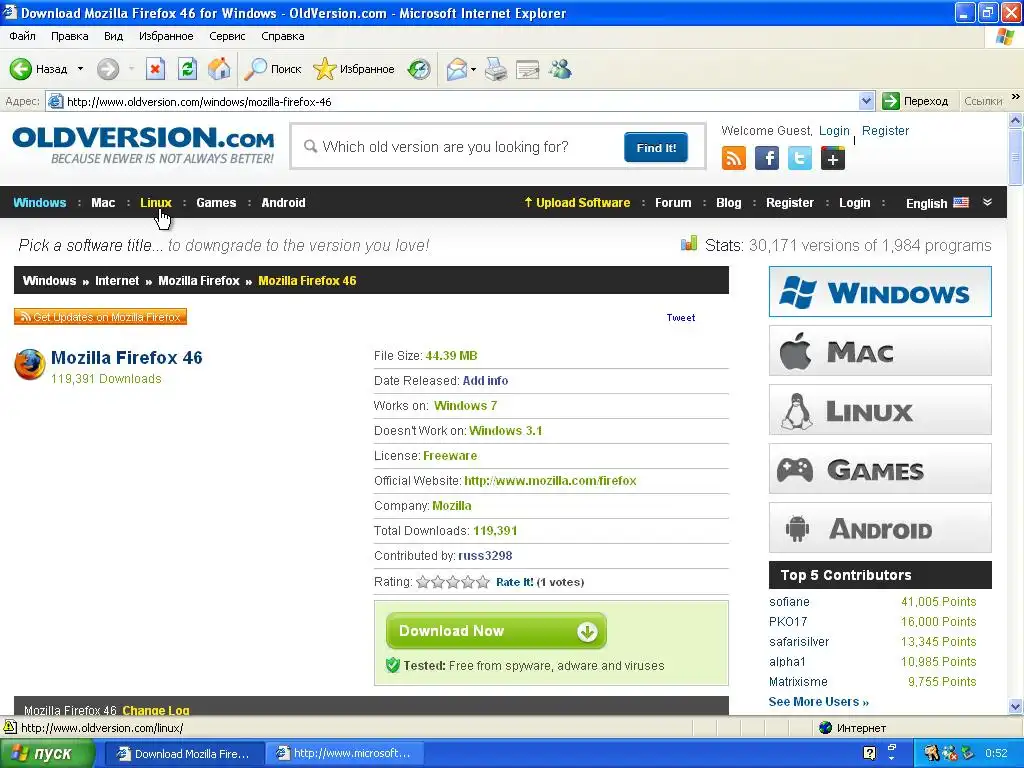1024x768 pixels.
Task: Open the Вид menu
Action: coord(114,36)
